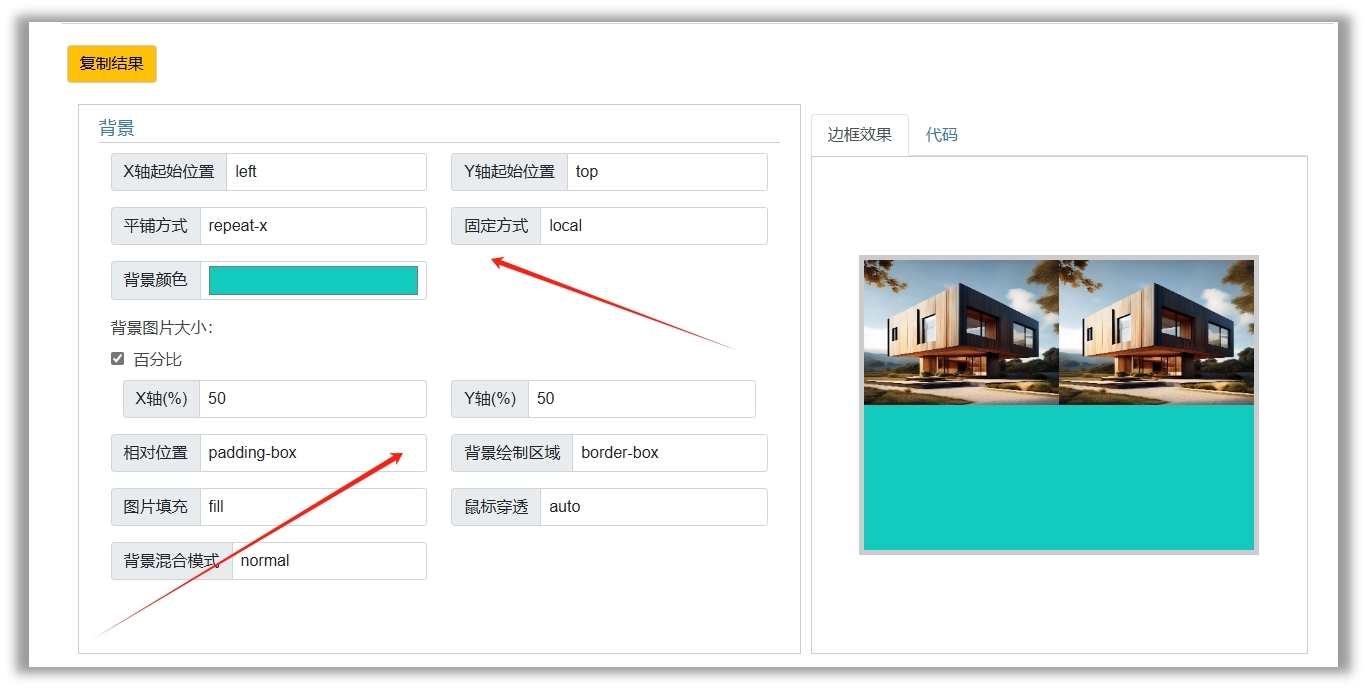Open the X轴起始位置 dropdown showing left
1367x691 pixels.
[x=326, y=172]
